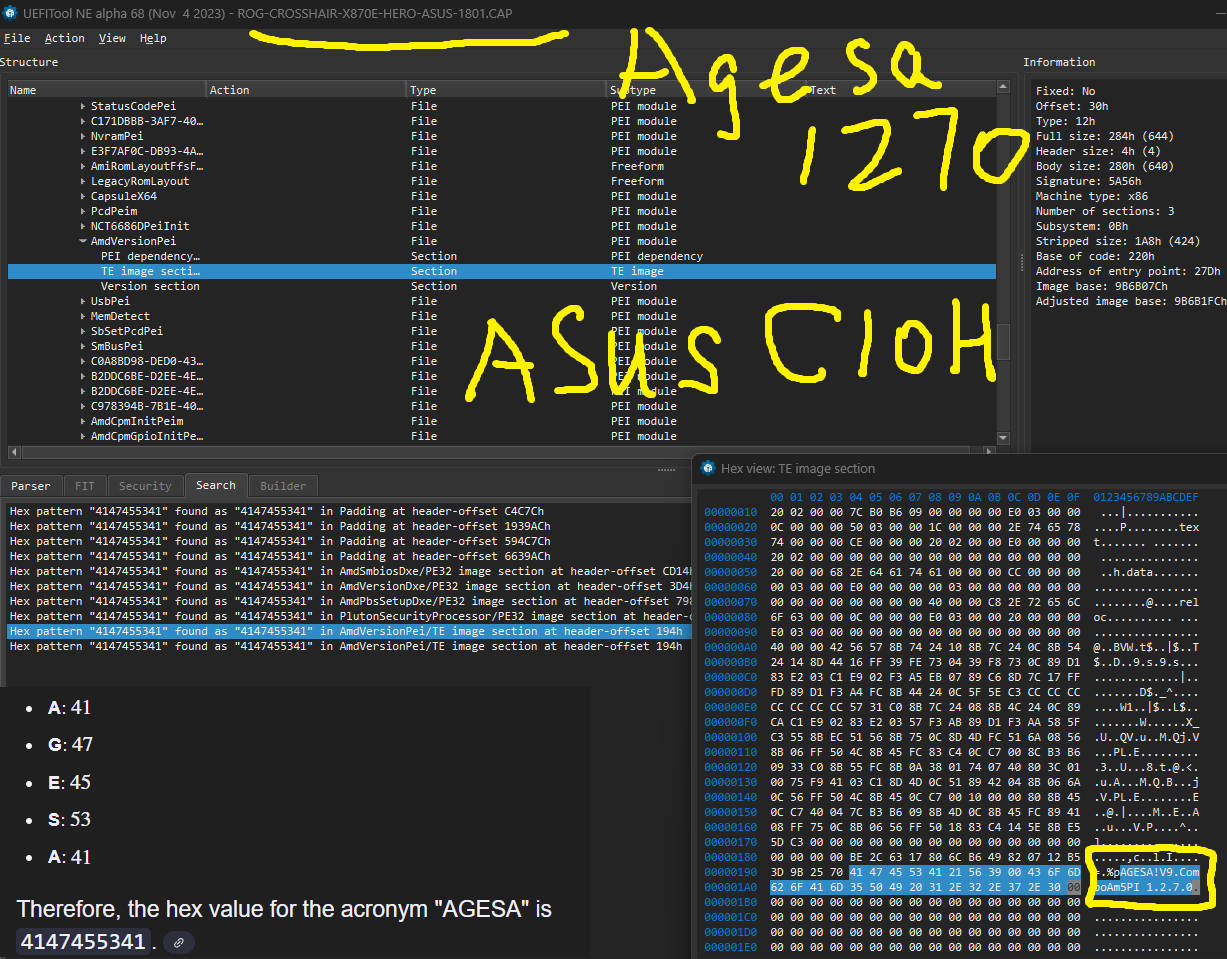This screenshot has height=959, width=1227.
Task: Select the Version section tree item
Action: point(150,286)
